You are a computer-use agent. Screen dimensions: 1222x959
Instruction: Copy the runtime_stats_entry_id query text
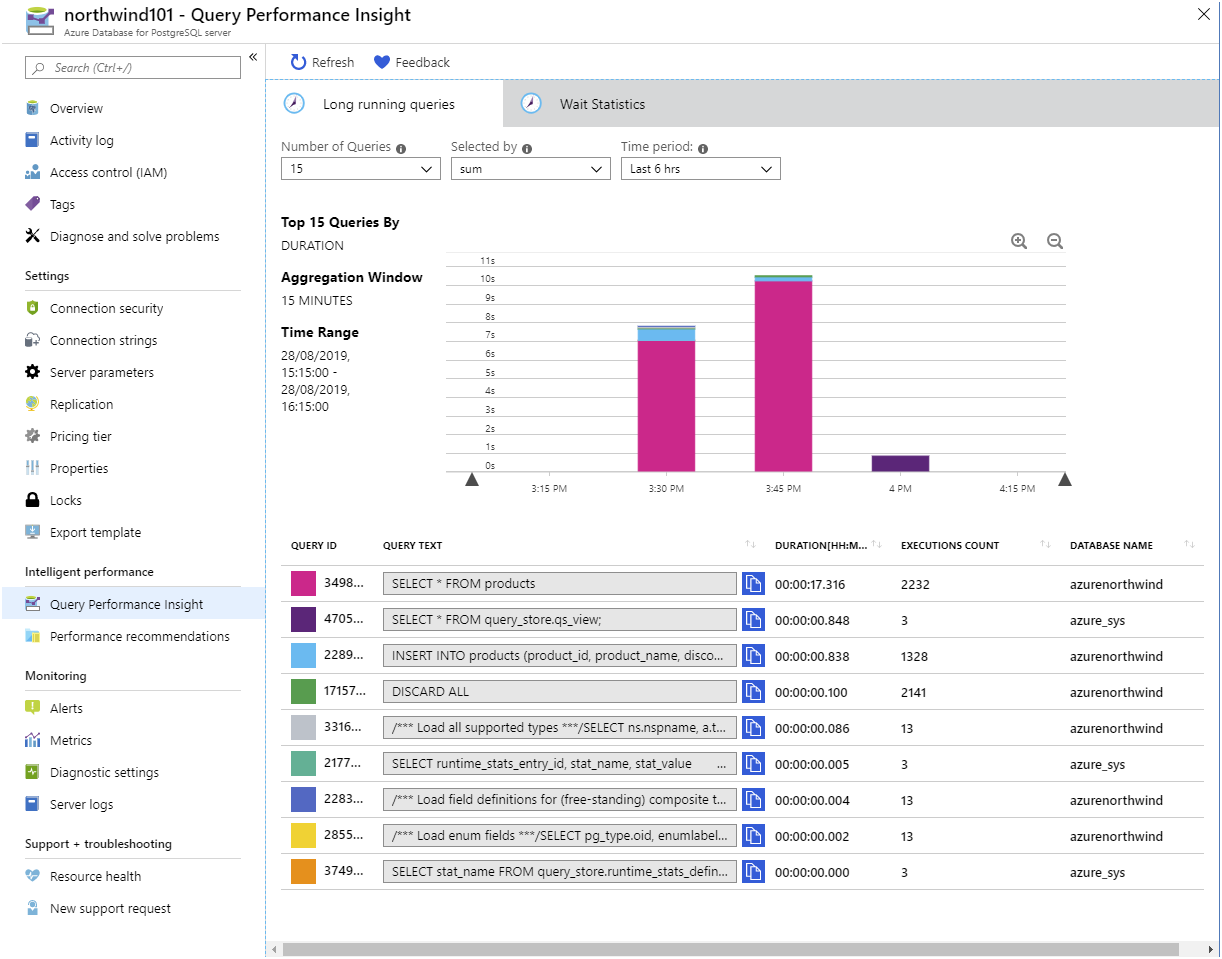click(x=753, y=764)
